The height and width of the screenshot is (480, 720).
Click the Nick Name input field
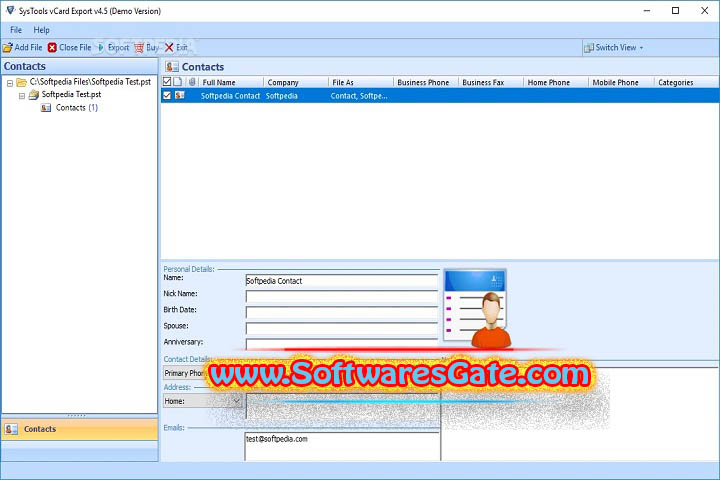tap(342, 297)
